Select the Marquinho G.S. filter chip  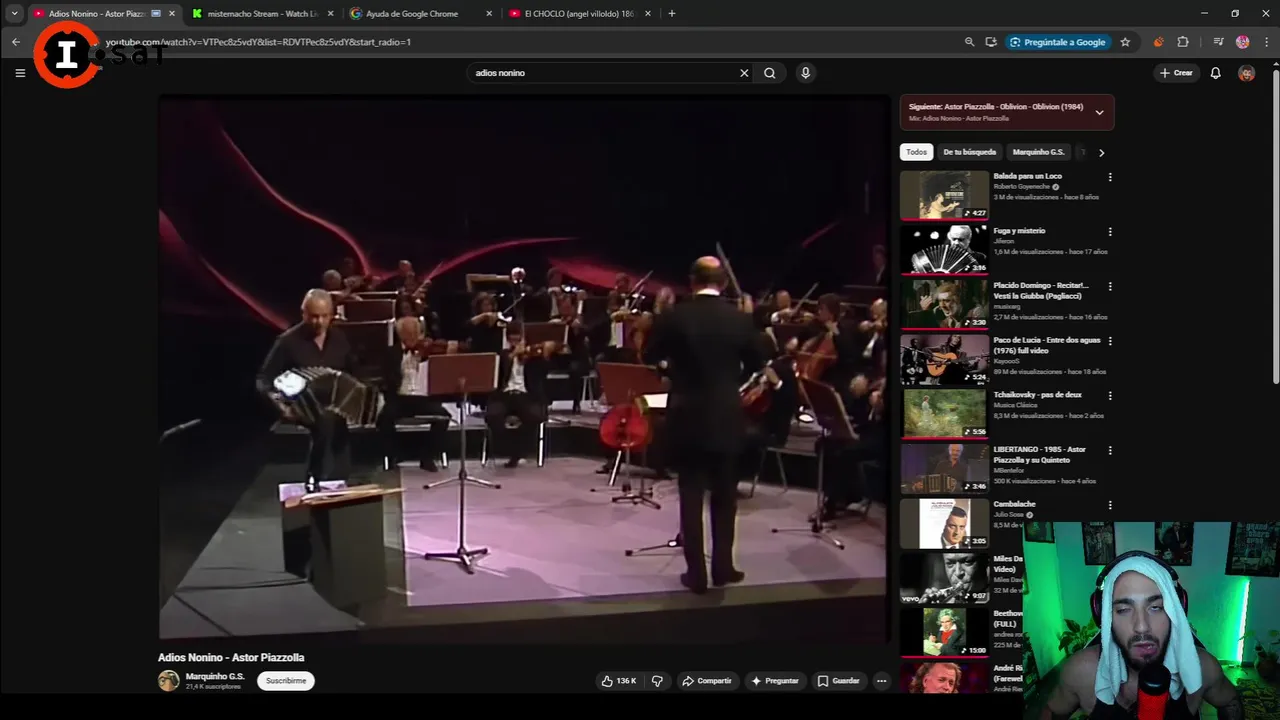[1038, 152]
